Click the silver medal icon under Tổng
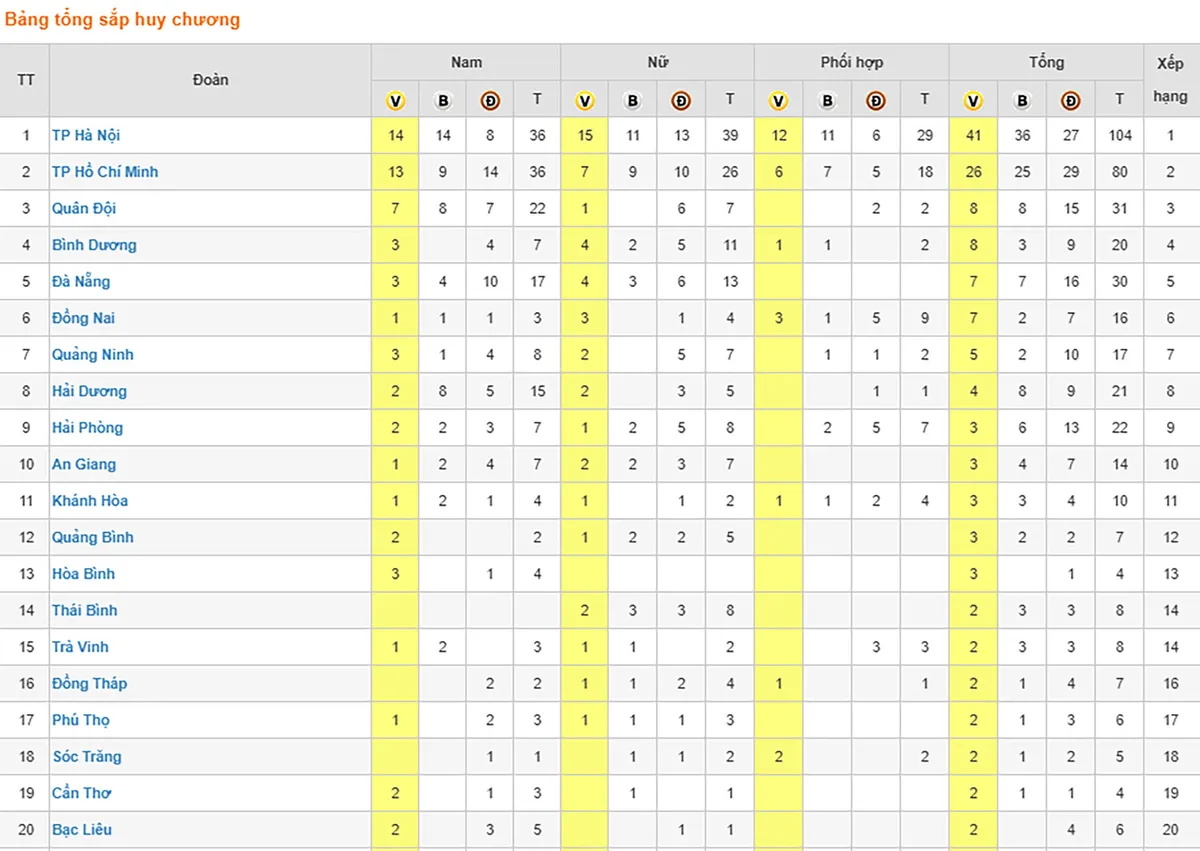Viewport: 1200px width, 851px height. [x=1022, y=100]
